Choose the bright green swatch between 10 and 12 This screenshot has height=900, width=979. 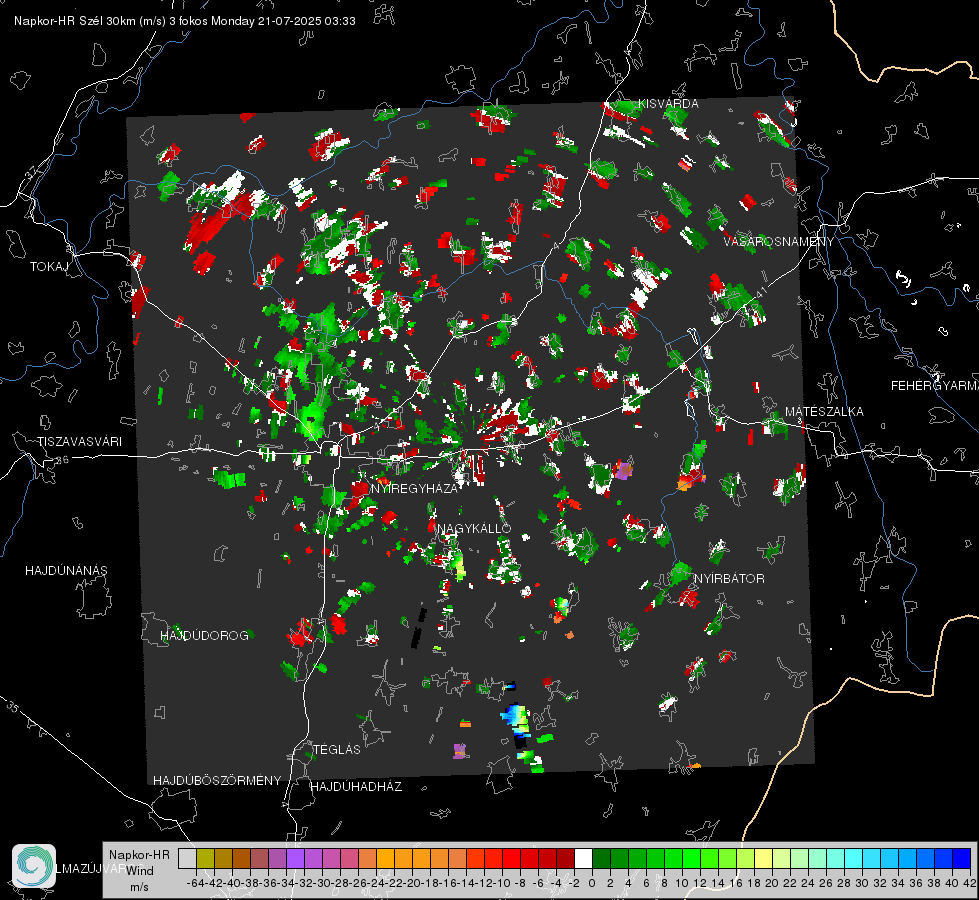coord(691,858)
